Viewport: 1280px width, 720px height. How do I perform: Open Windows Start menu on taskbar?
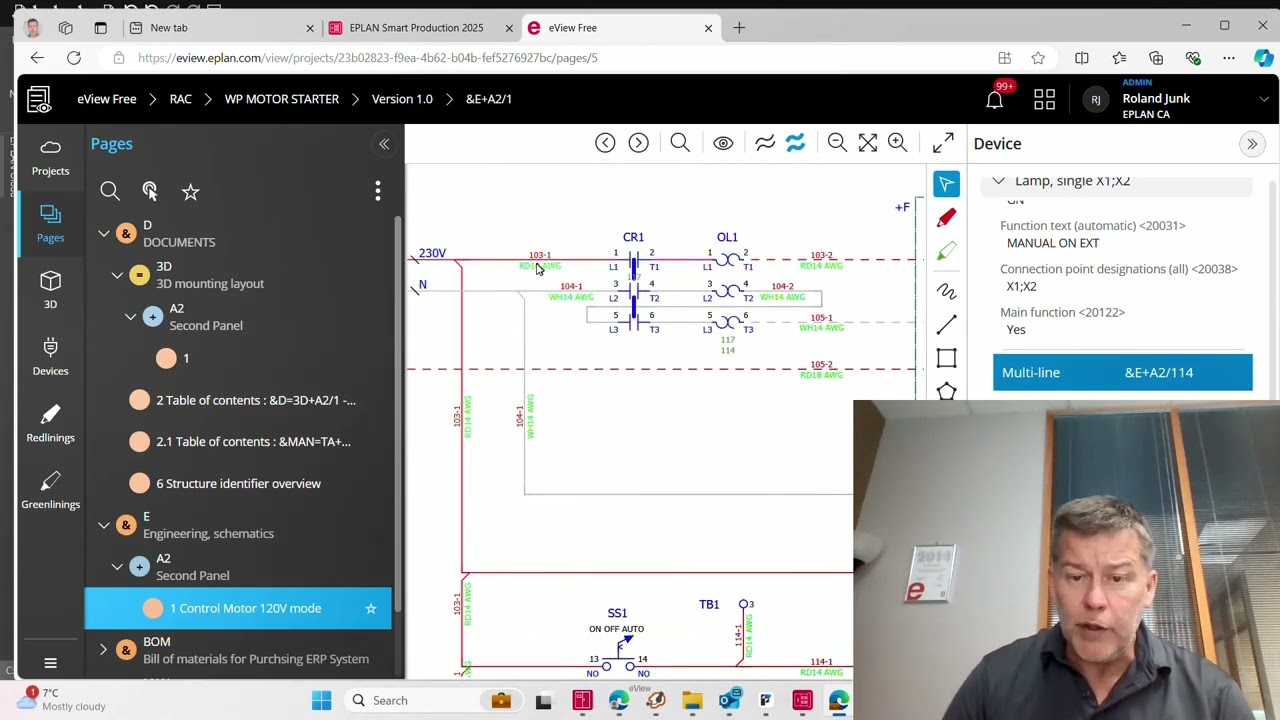(x=321, y=700)
